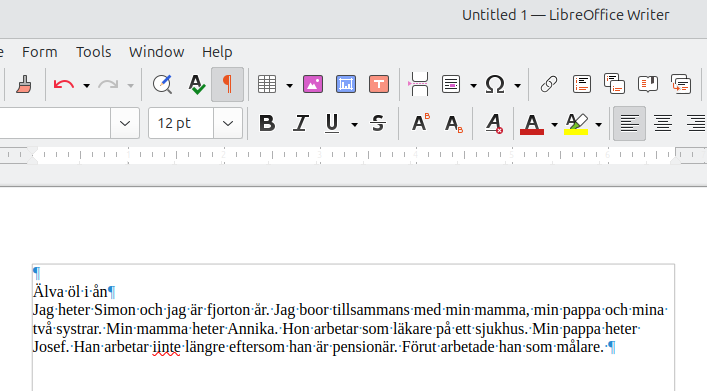The width and height of the screenshot is (707, 391).
Task: Insert an endnote
Action: point(614,84)
